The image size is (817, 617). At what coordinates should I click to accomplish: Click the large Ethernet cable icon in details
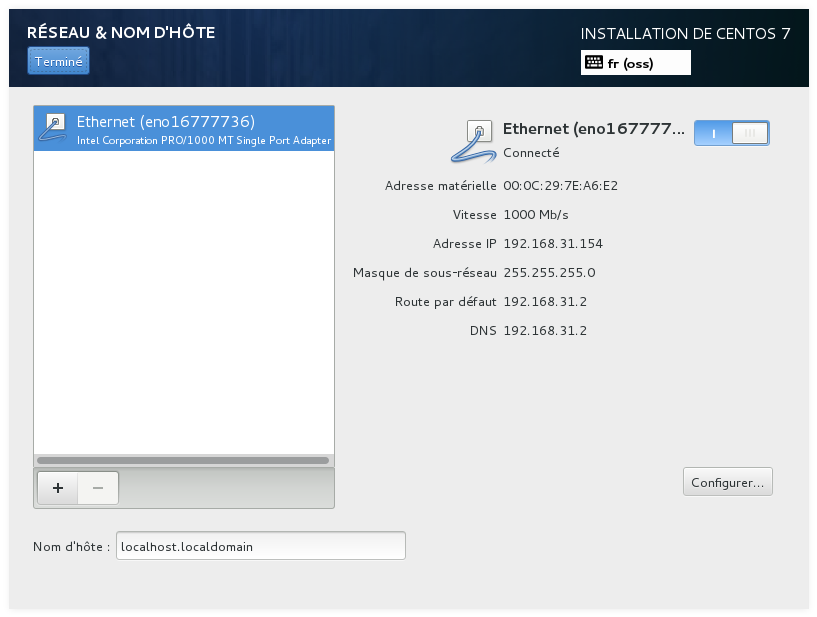tap(473, 141)
